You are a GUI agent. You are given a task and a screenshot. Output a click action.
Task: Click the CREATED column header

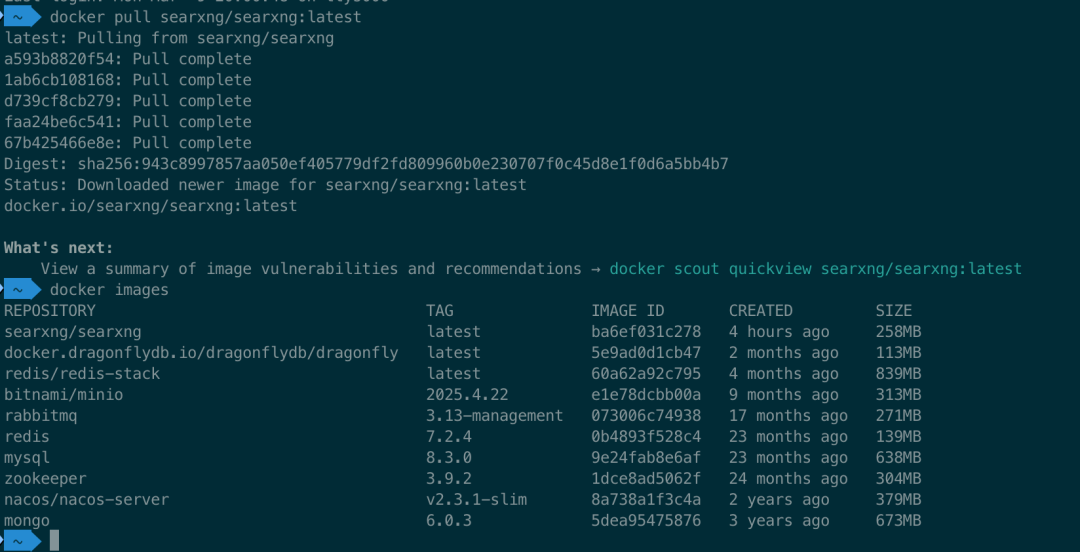tap(760, 311)
